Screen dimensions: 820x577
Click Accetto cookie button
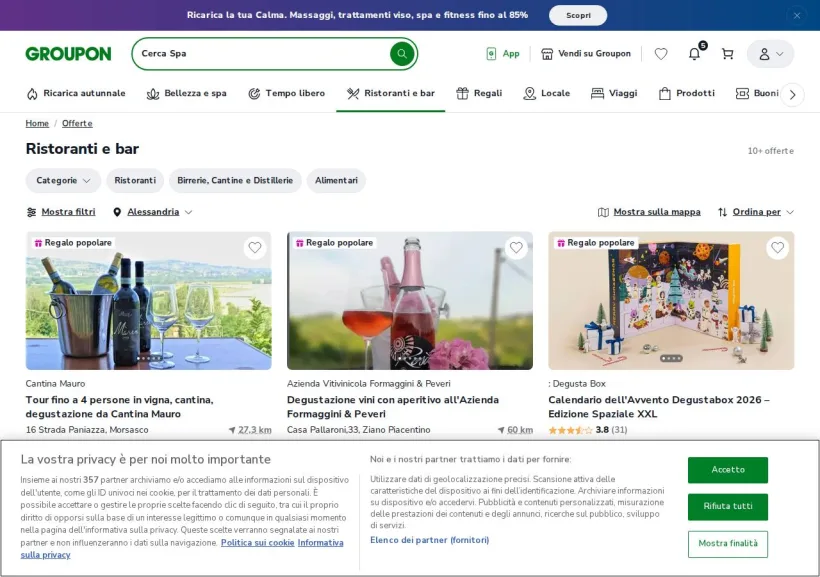click(727, 470)
